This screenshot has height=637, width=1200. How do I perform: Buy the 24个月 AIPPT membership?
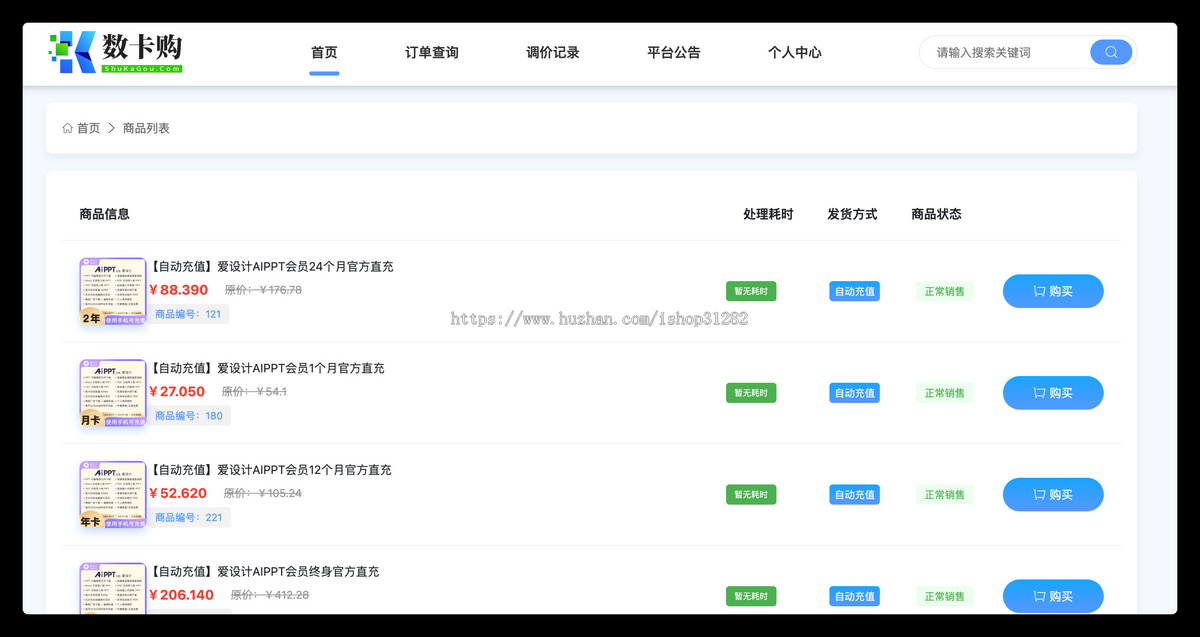coord(1053,291)
